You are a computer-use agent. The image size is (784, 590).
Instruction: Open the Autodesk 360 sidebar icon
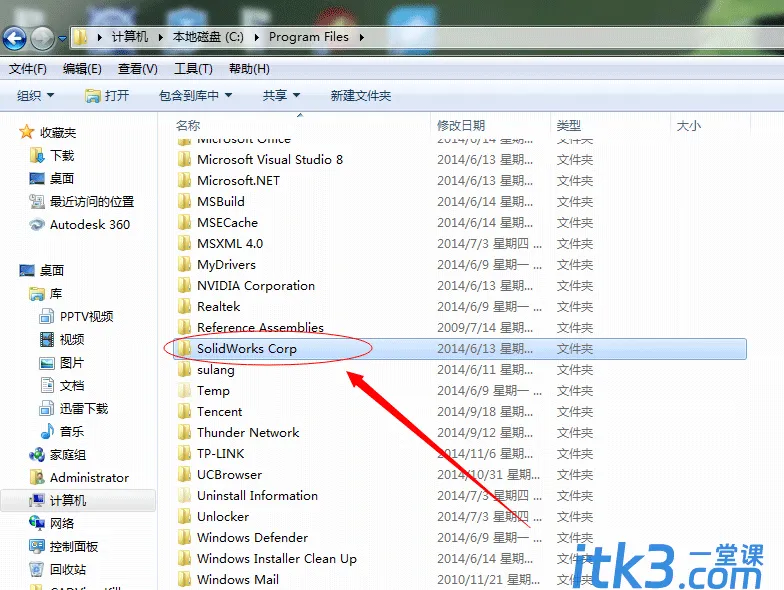pyautogui.click(x=37, y=224)
